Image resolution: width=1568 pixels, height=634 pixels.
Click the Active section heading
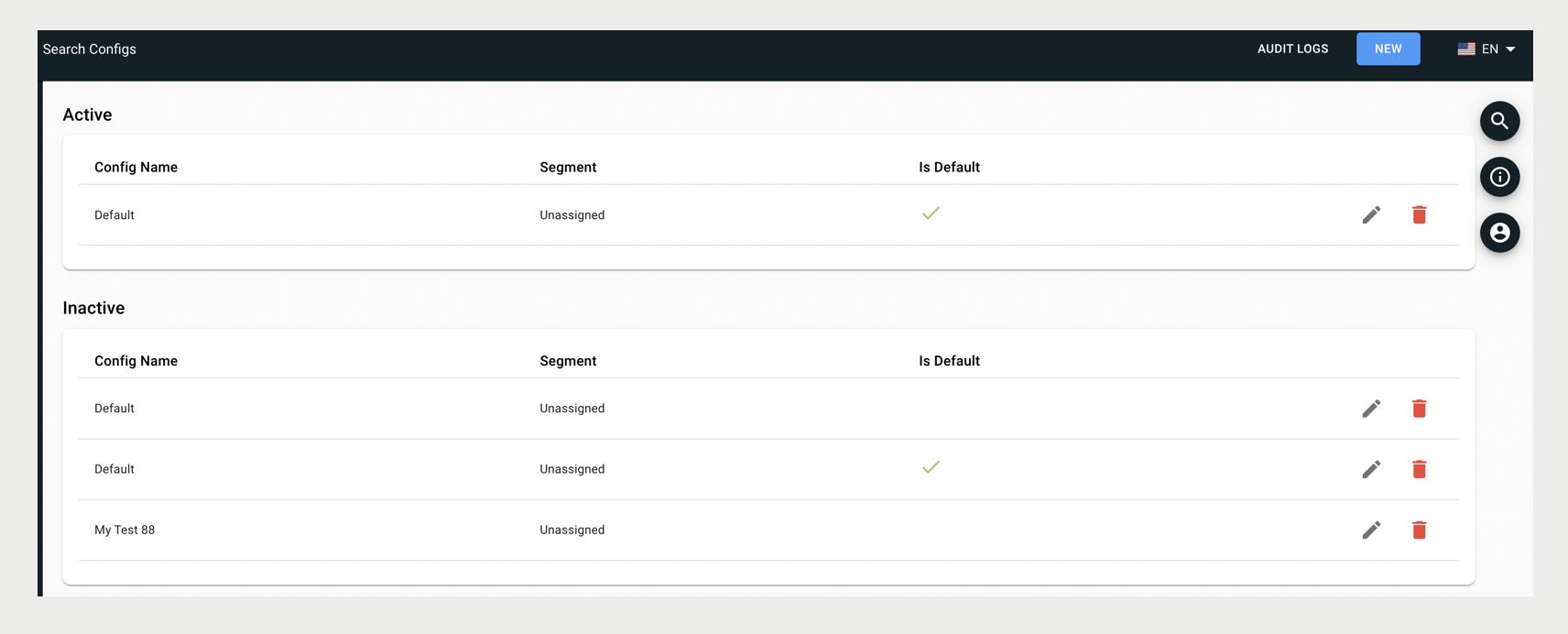coord(87,115)
